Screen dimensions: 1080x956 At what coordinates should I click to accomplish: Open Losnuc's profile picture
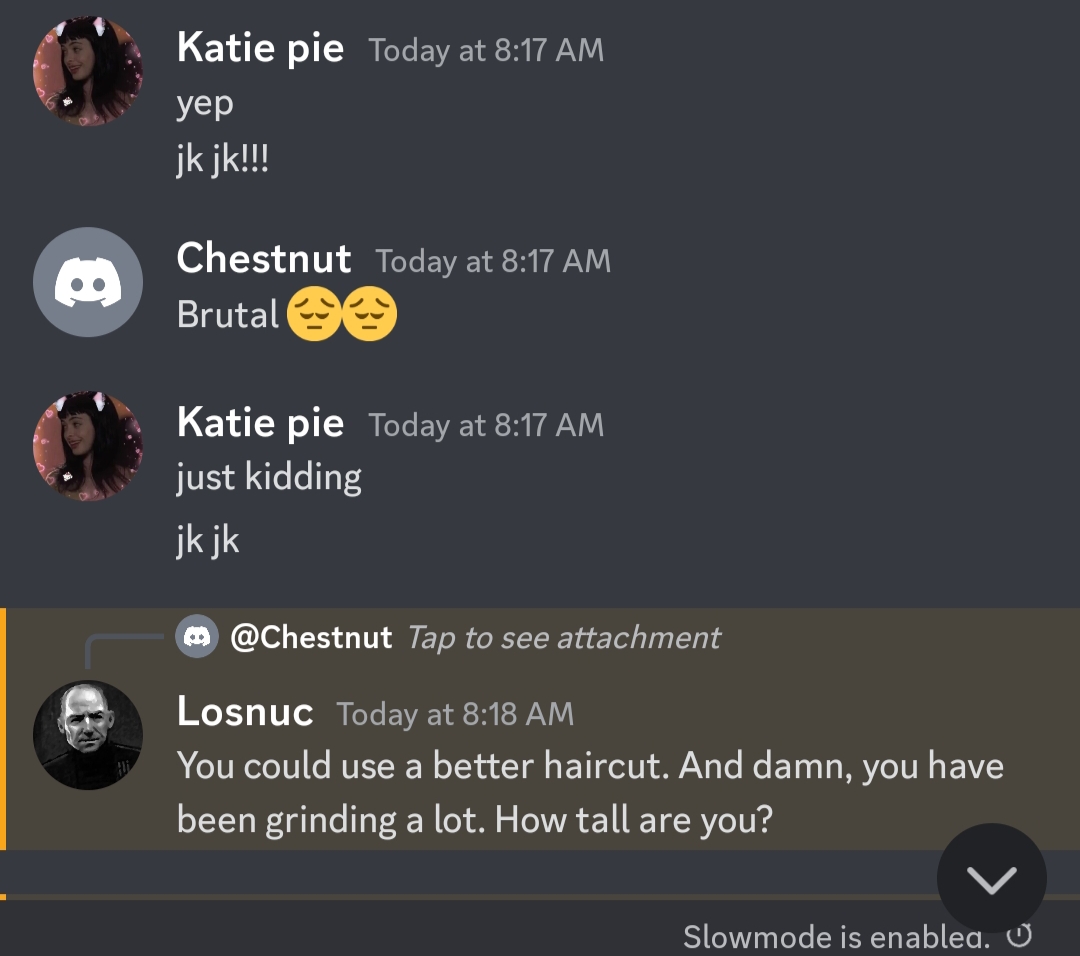tap(88, 735)
